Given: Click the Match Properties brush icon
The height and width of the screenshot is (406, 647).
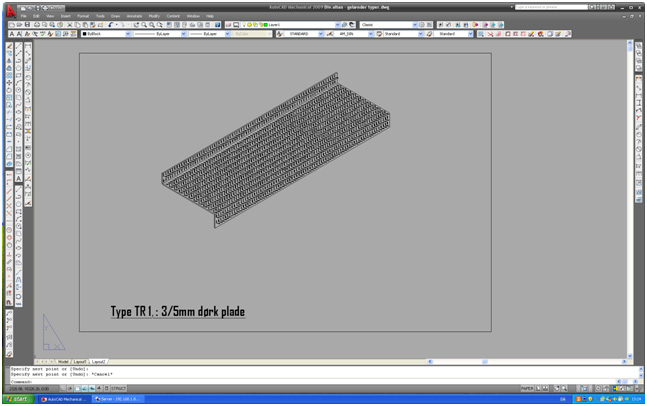Looking at the screenshot, I should (93, 25).
